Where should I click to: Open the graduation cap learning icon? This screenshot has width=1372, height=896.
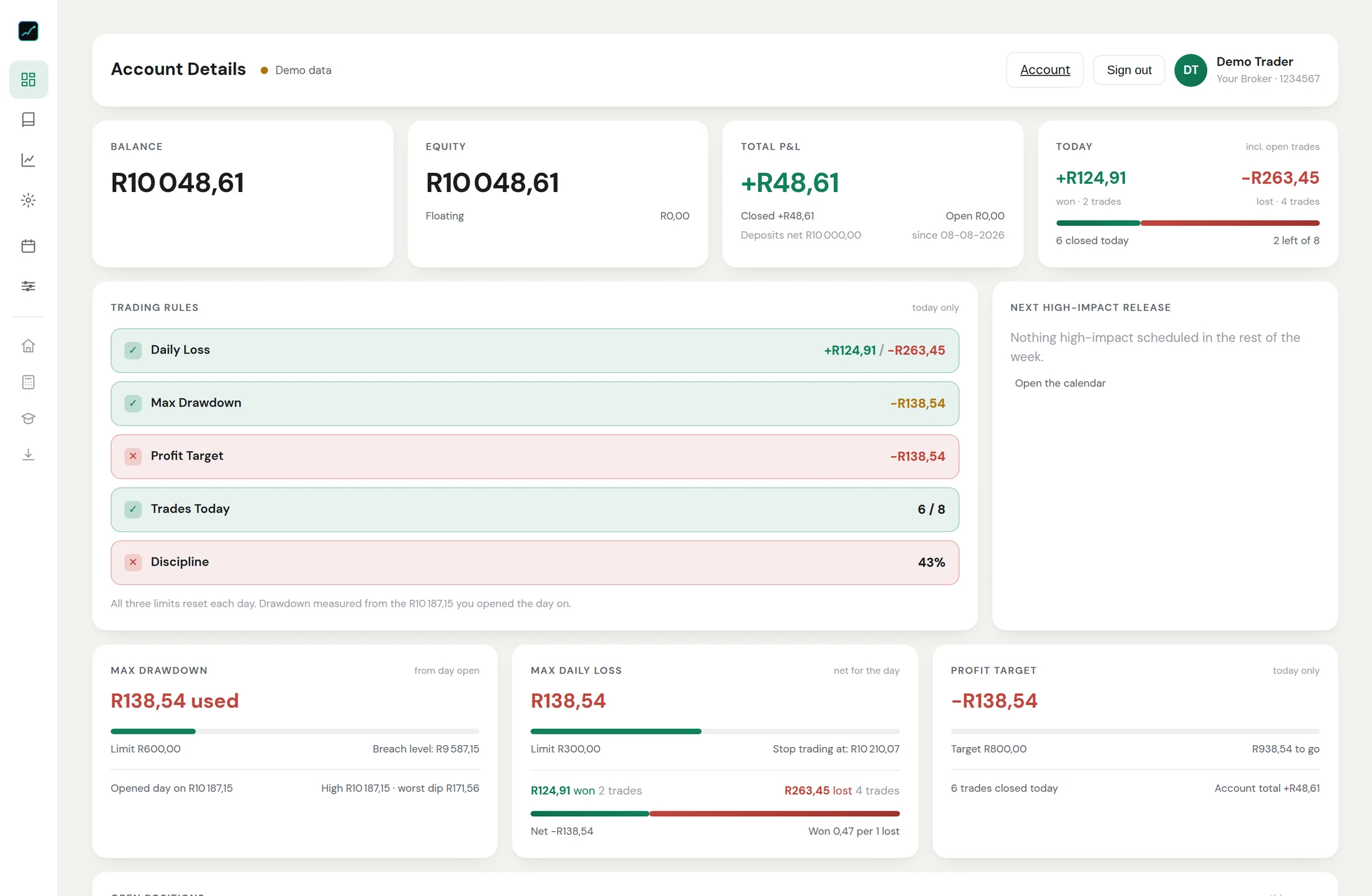[x=28, y=418]
